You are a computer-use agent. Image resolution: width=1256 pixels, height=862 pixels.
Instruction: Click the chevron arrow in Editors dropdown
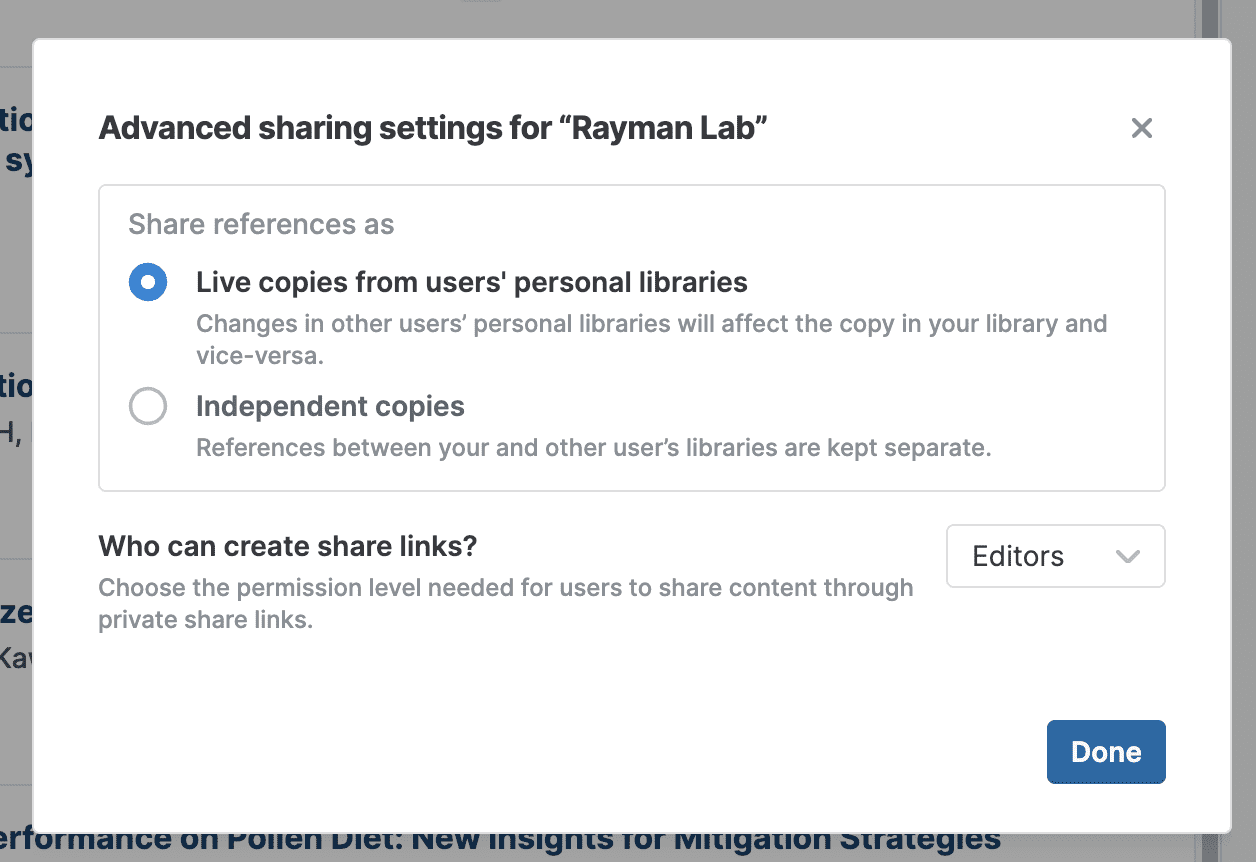pyautogui.click(x=1127, y=556)
